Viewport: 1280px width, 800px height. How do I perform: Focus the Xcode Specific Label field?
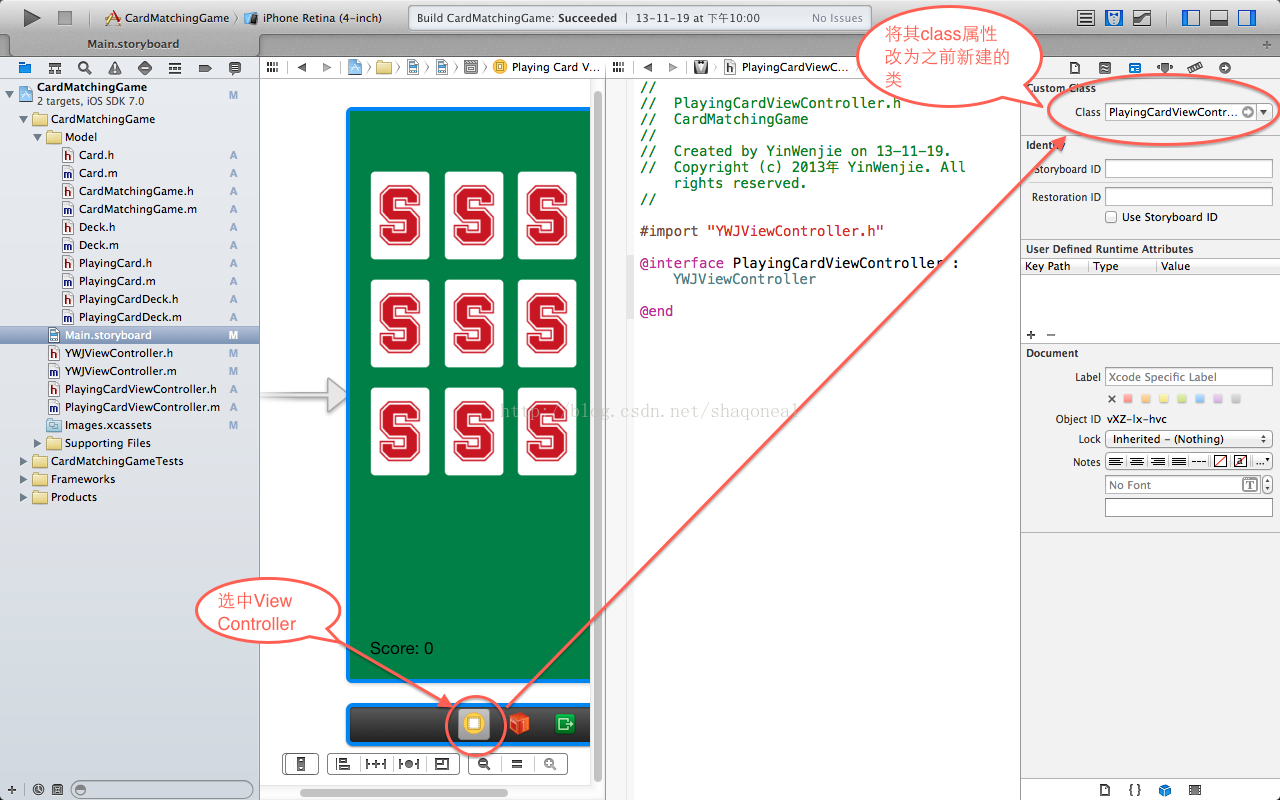(1189, 377)
